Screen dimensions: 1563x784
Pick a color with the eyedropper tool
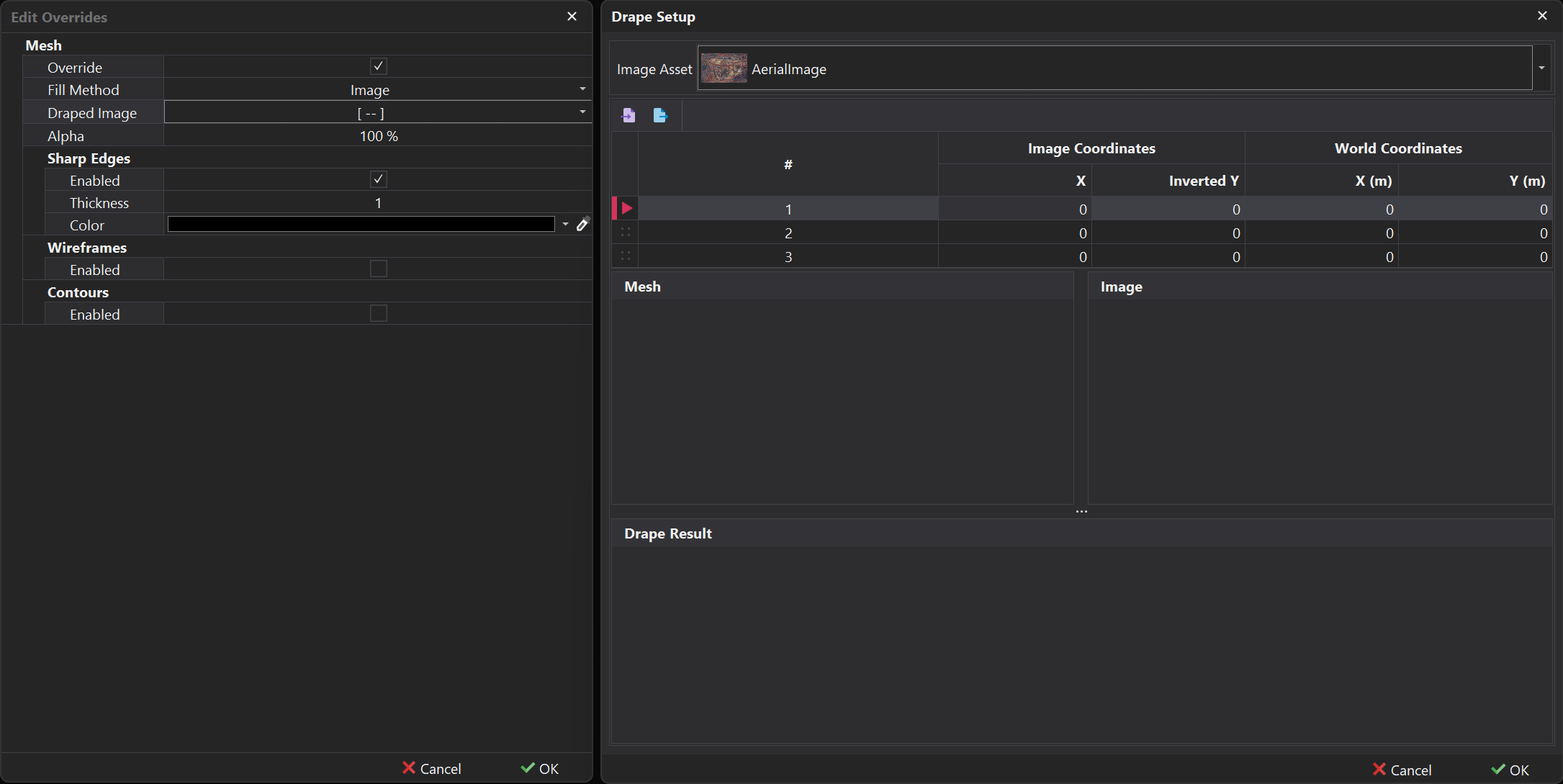[x=583, y=225]
